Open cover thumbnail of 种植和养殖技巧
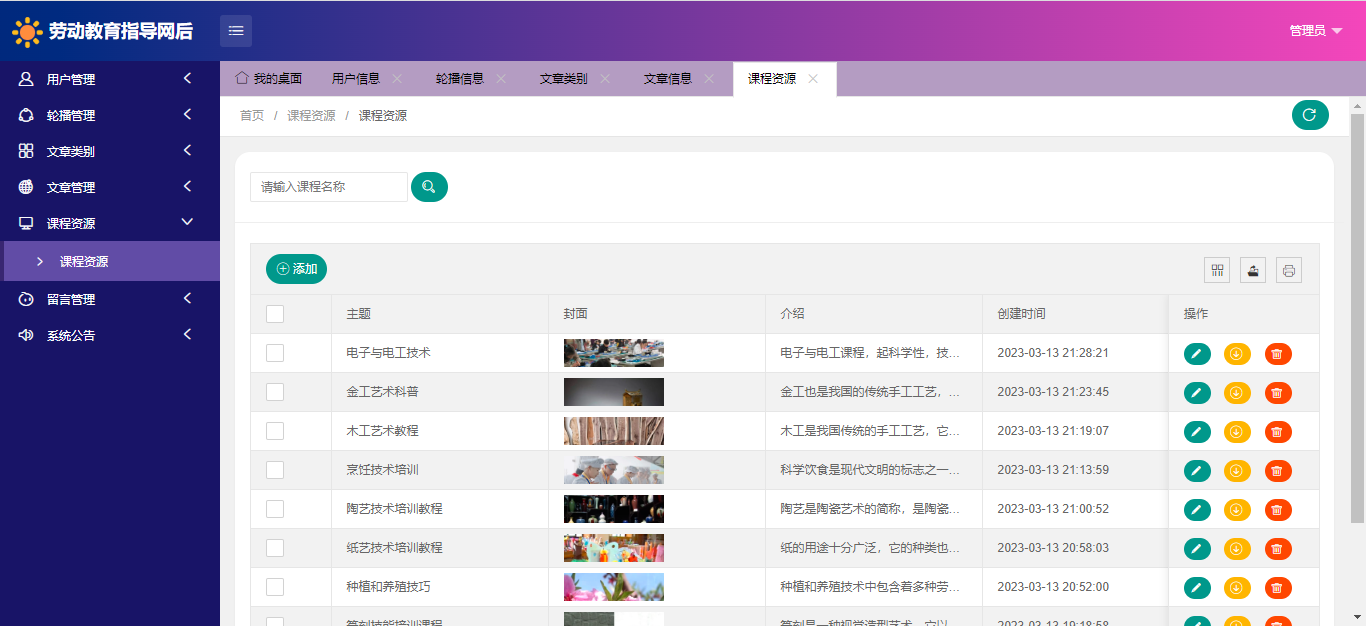 [x=614, y=587]
